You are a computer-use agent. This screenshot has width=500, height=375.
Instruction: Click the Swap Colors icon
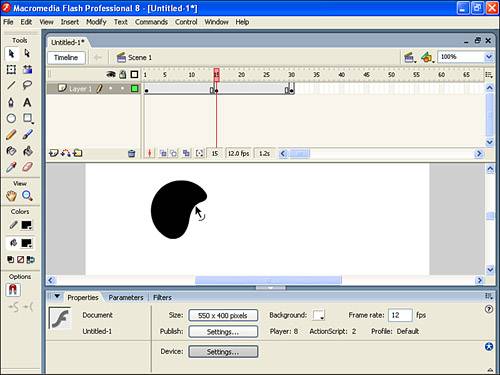tap(30, 260)
